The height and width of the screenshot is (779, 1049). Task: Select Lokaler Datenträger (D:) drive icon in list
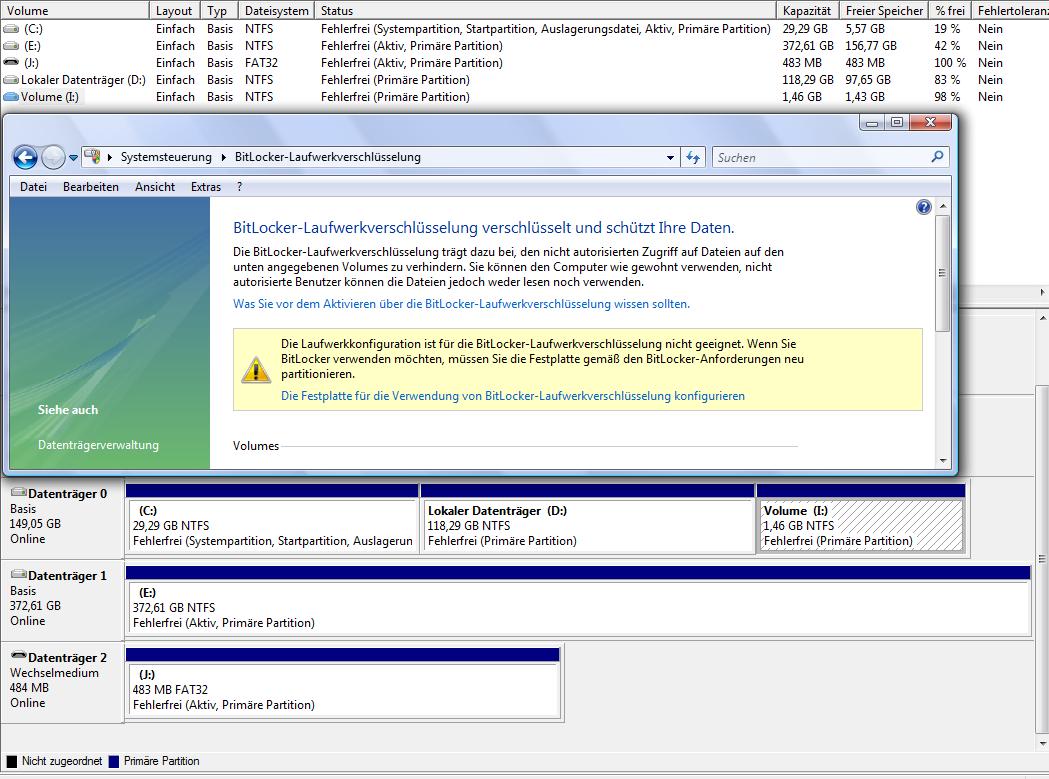[11, 80]
